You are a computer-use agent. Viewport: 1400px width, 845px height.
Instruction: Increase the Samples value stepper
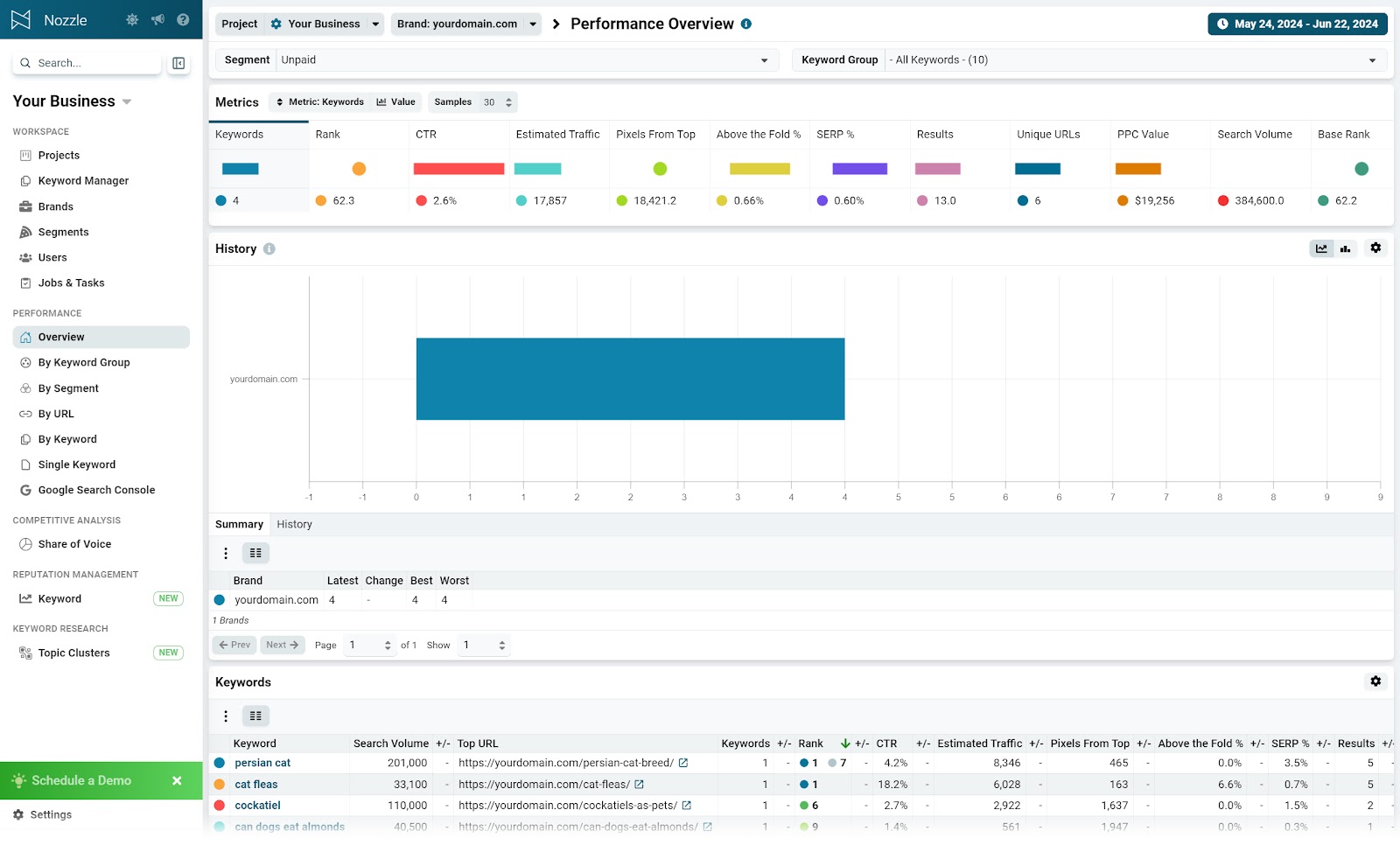coord(508,98)
